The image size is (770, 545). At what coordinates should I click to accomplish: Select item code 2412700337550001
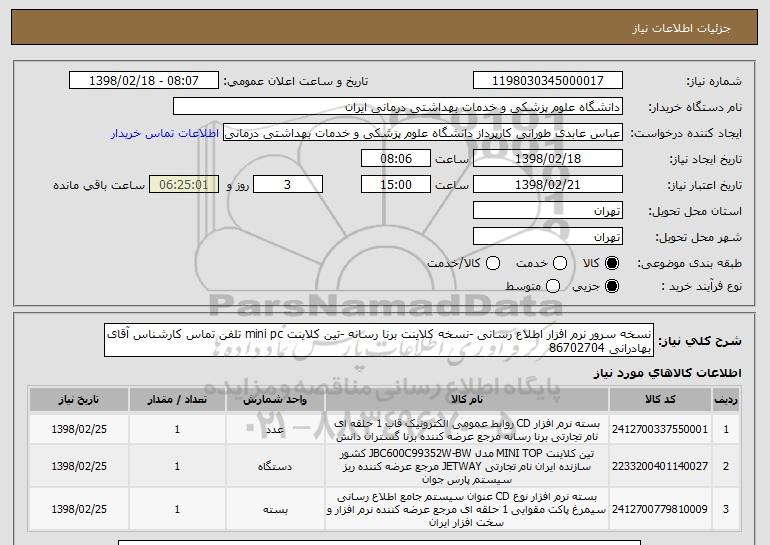tap(660, 430)
